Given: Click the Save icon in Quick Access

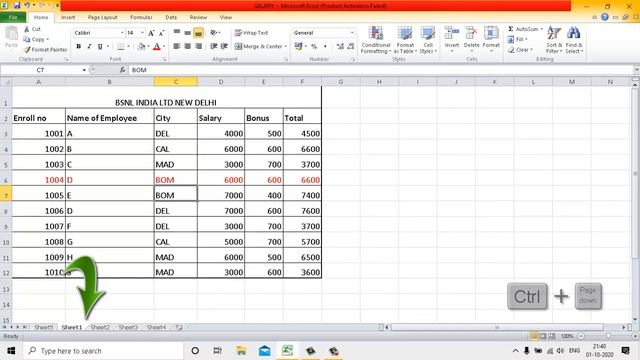Looking at the screenshot, I should [x=17, y=6].
